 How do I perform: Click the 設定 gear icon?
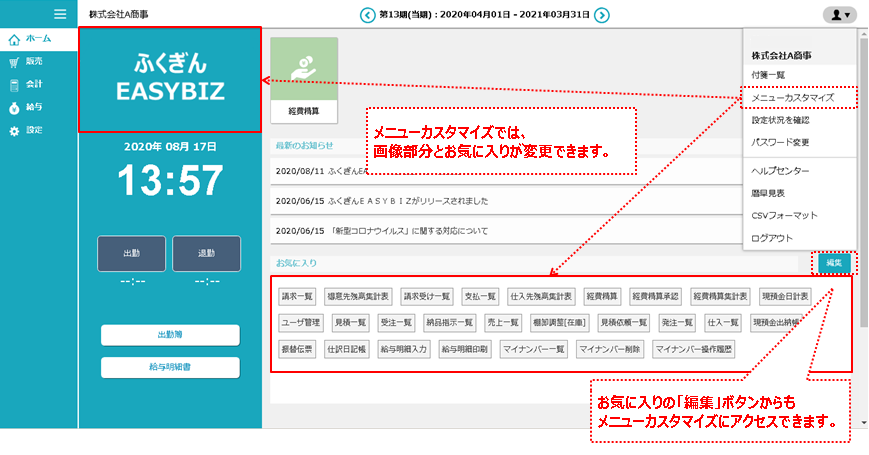14,131
